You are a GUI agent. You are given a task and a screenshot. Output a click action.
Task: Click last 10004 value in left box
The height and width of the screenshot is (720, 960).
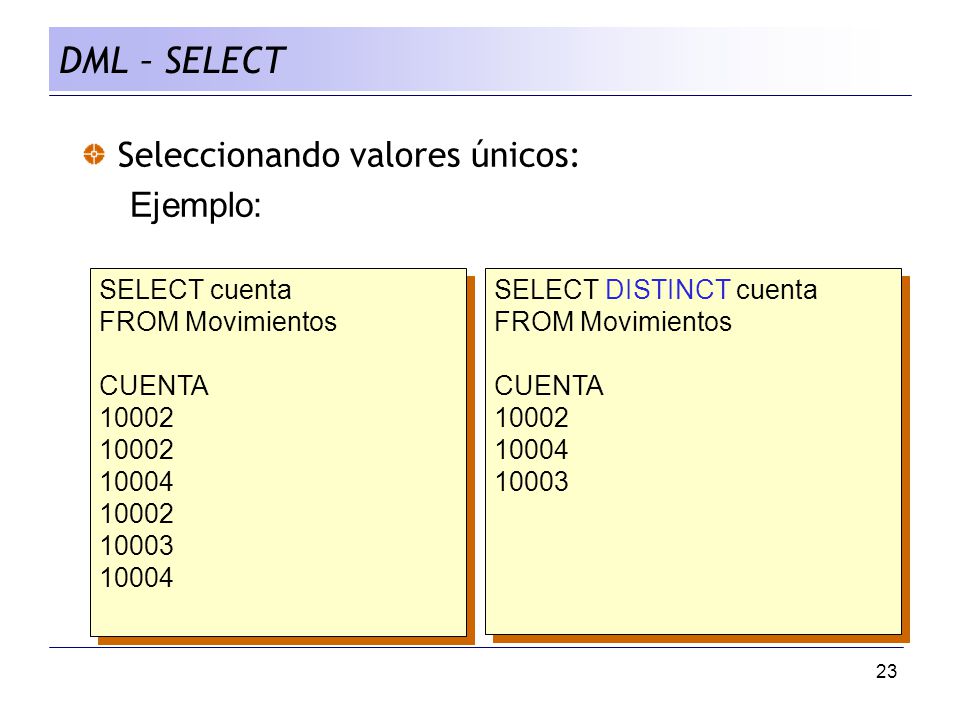137,577
